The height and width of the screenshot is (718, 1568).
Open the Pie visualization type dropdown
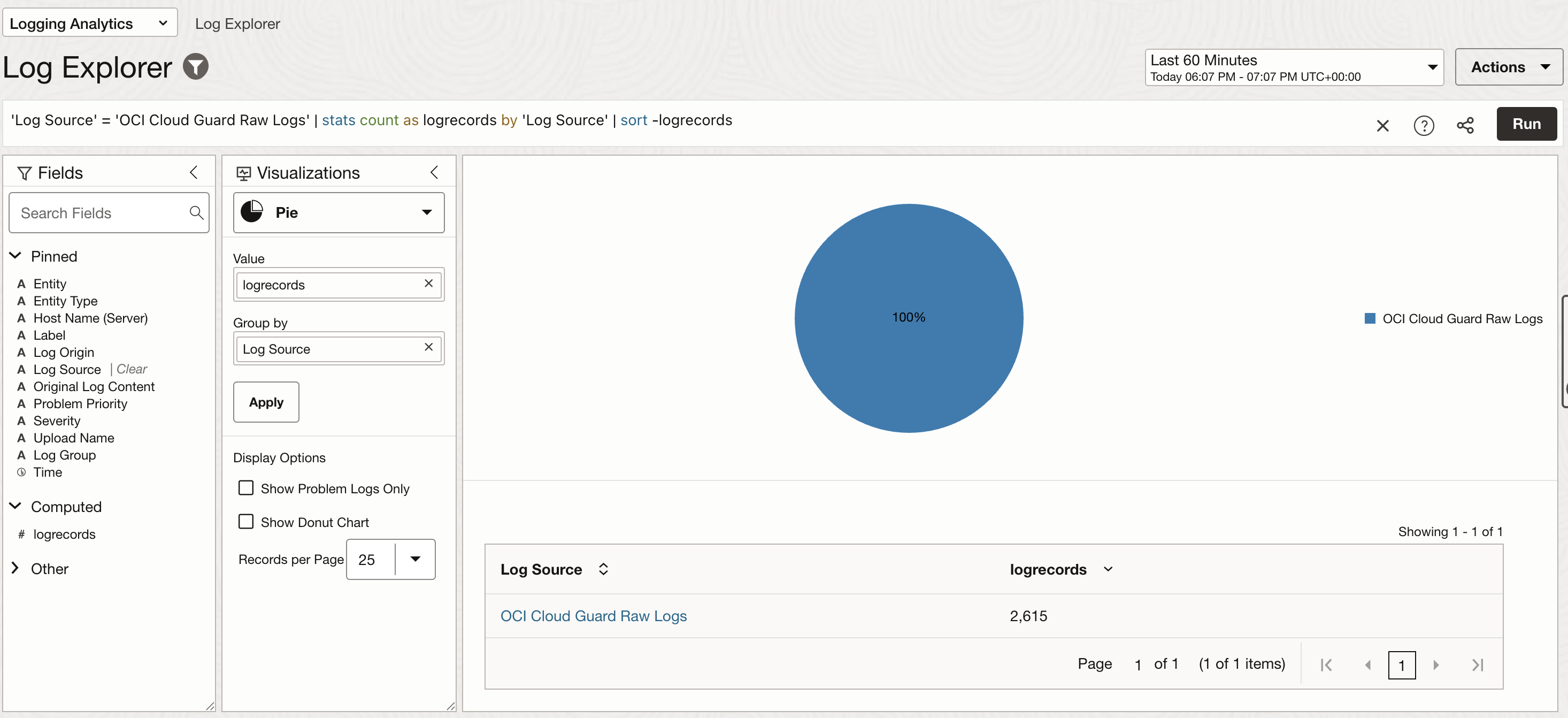click(339, 212)
